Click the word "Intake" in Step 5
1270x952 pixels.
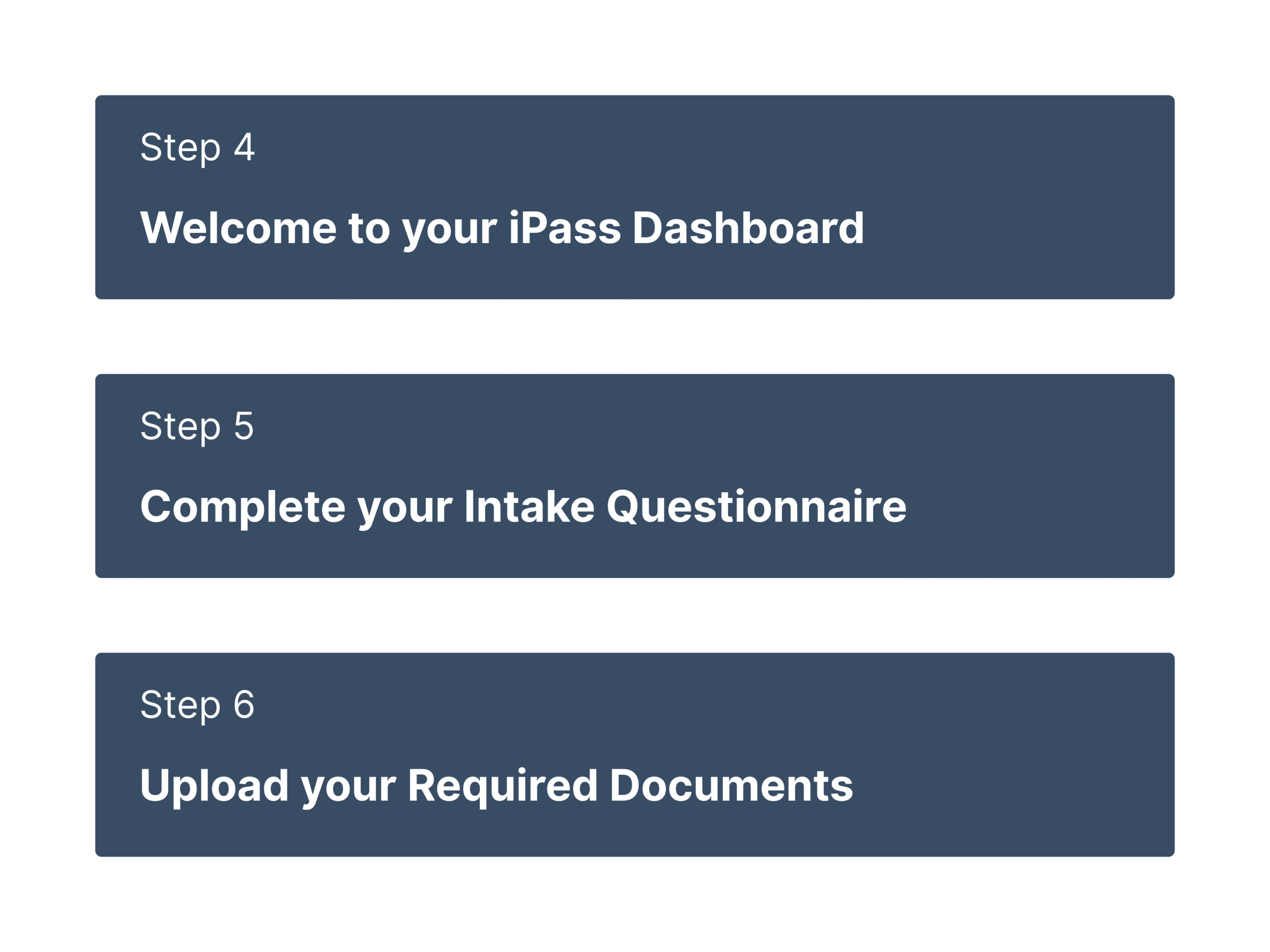(529, 507)
